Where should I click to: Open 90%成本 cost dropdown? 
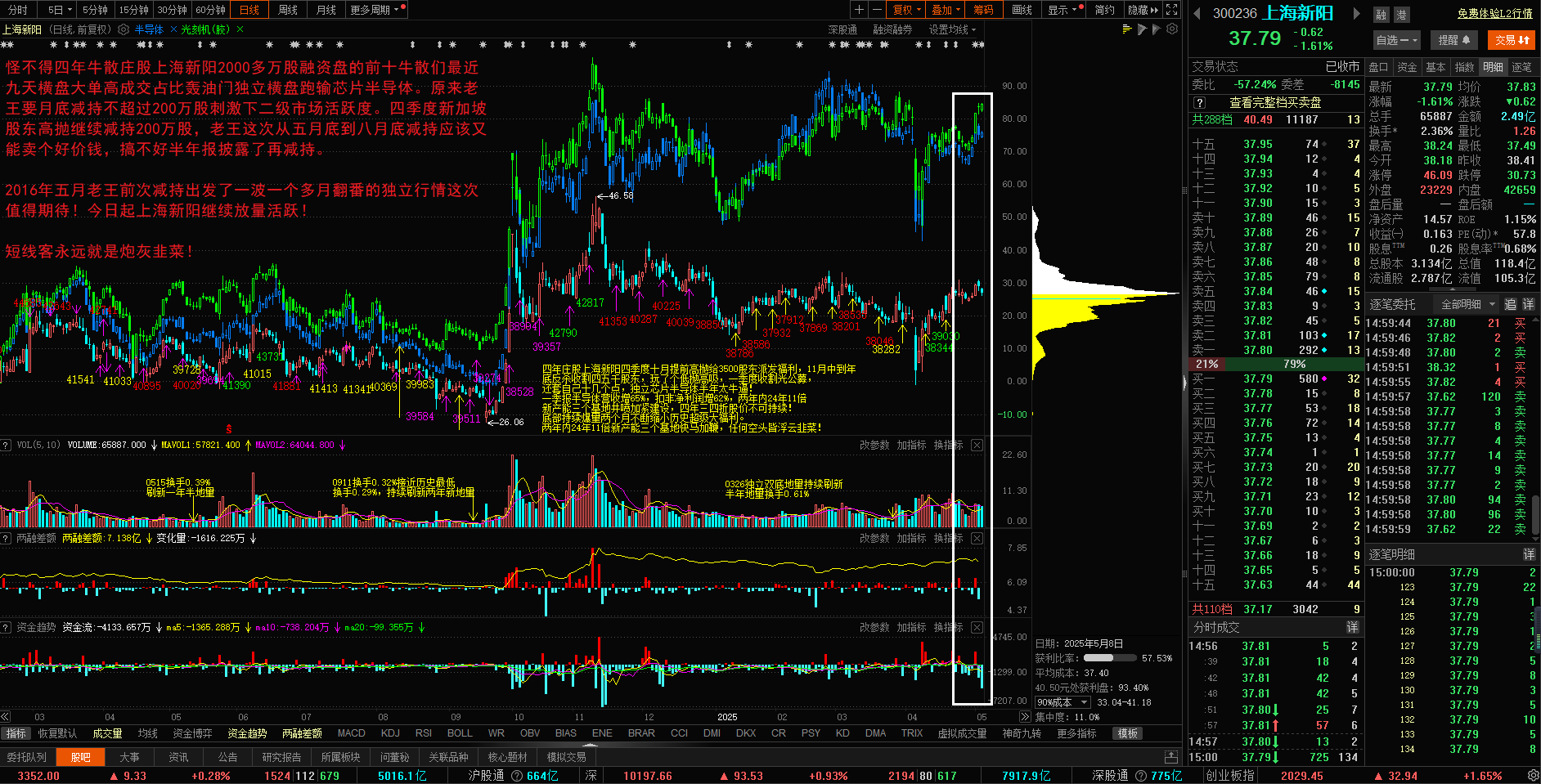click(x=1063, y=702)
